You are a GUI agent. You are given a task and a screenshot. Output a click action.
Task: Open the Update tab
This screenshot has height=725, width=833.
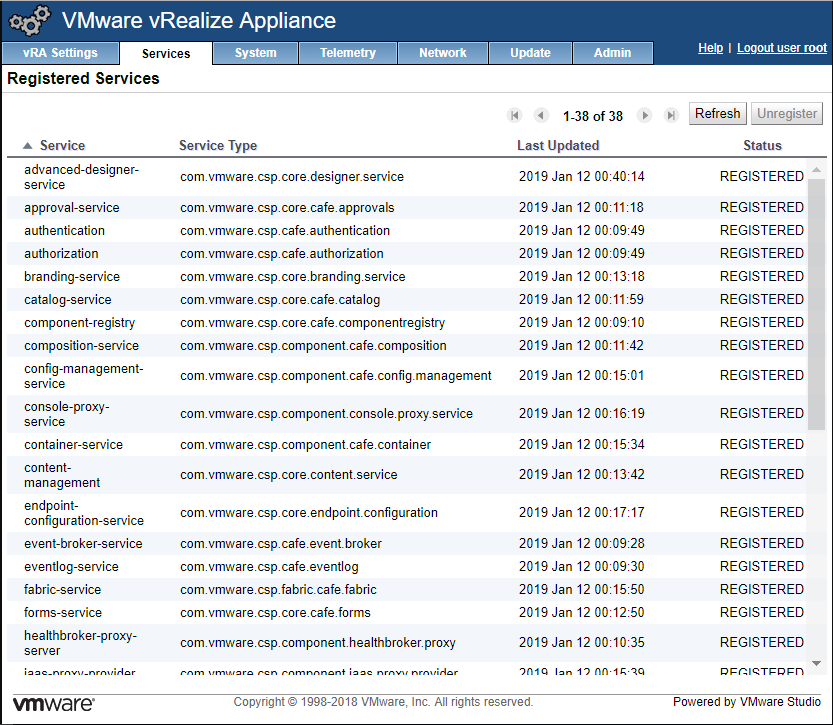(x=530, y=53)
